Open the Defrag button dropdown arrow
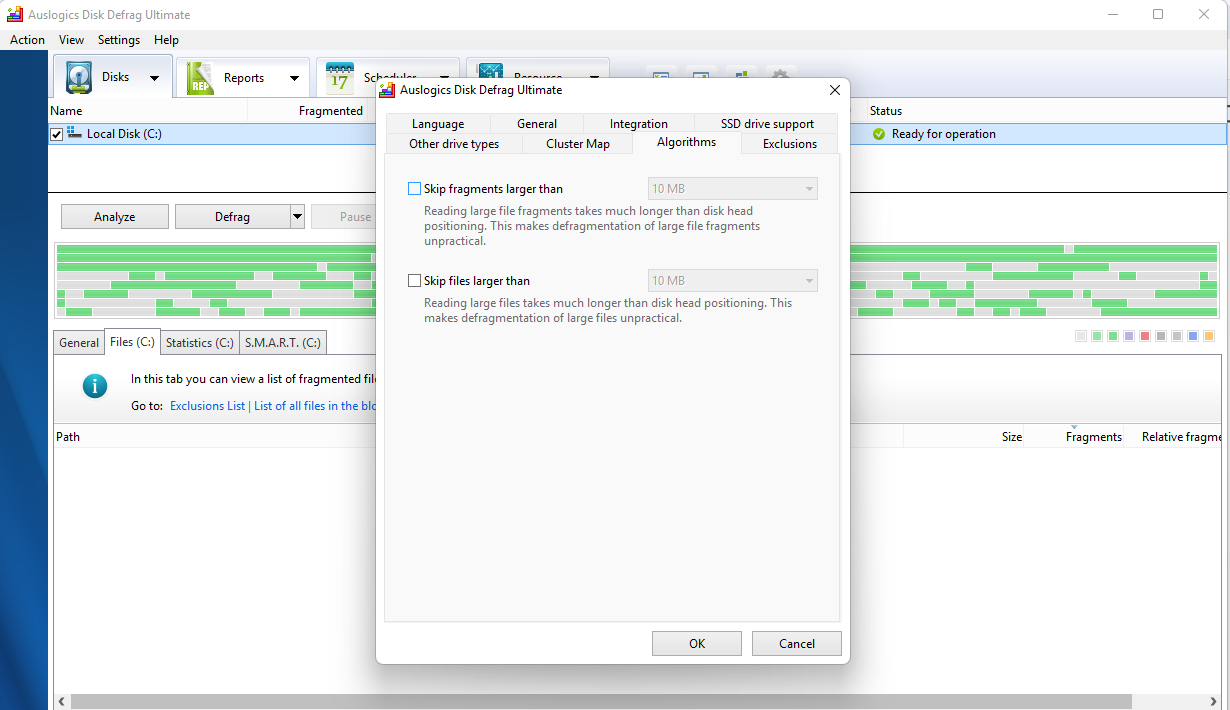 click(x=297, y=216)
